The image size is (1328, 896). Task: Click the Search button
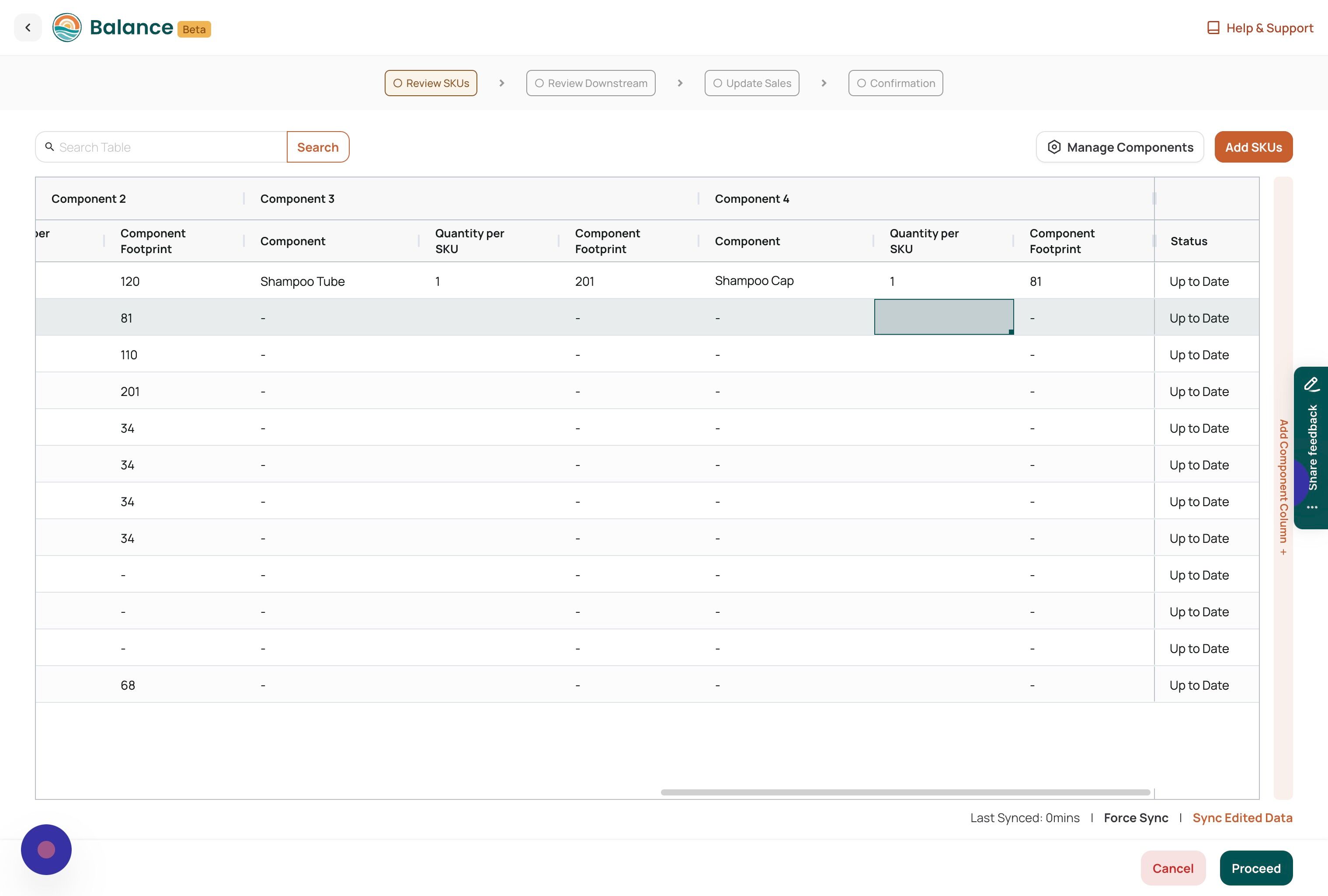pyautogui.click(x=318, y=147)
